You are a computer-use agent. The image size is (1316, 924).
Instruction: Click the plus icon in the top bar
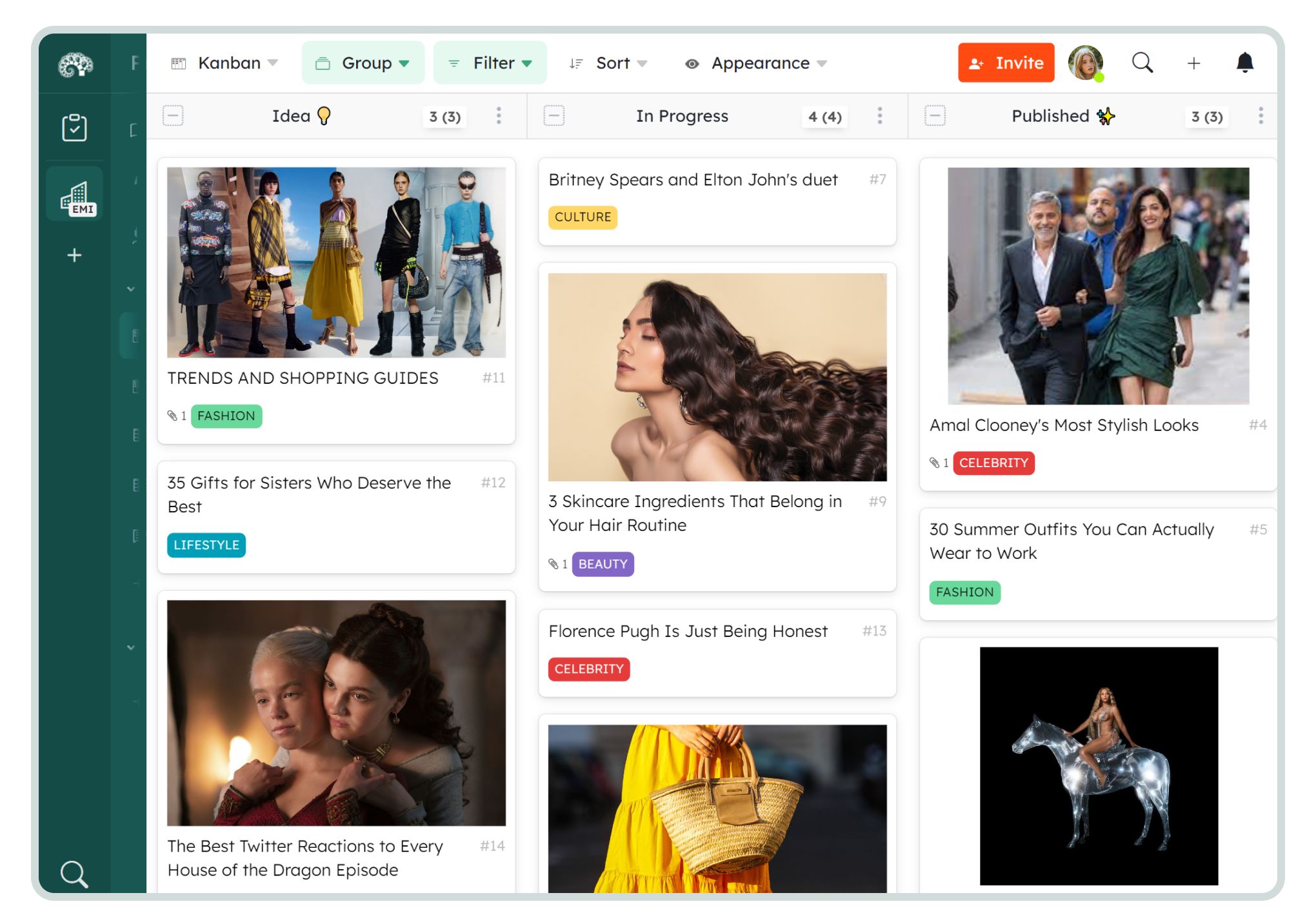coord(1194,63)
